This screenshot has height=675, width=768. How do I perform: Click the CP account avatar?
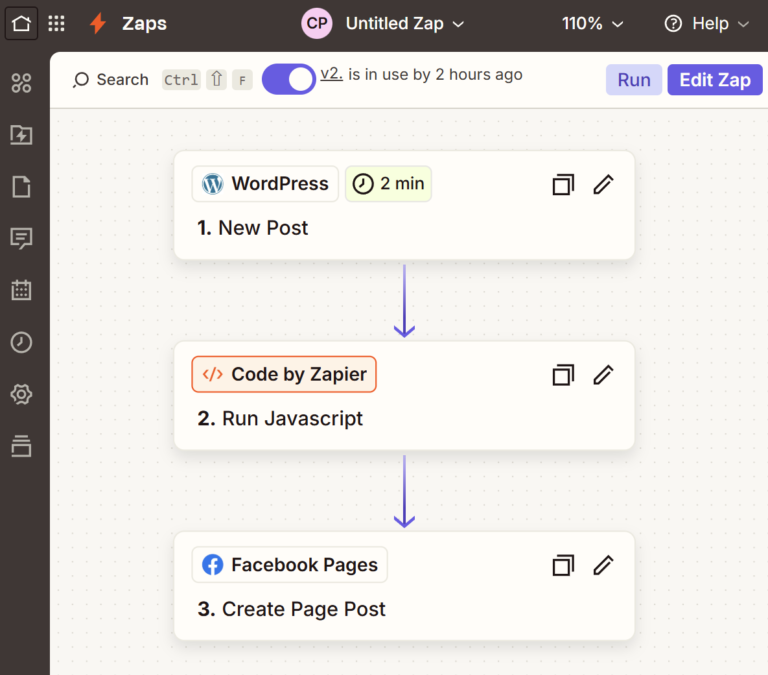click(x=317, y=23)
